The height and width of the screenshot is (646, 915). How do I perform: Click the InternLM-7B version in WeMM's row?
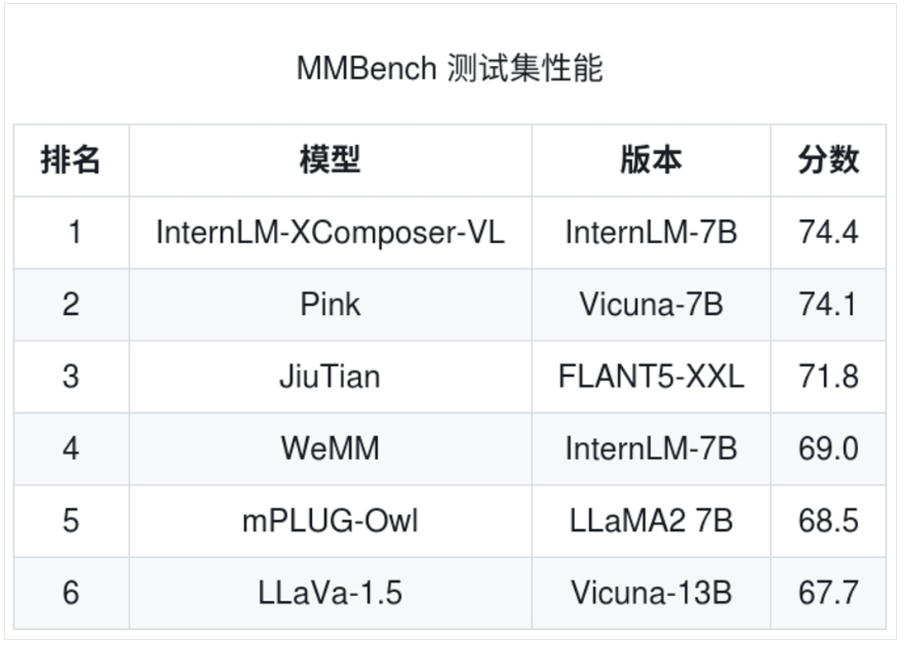(x=651, y=448)
